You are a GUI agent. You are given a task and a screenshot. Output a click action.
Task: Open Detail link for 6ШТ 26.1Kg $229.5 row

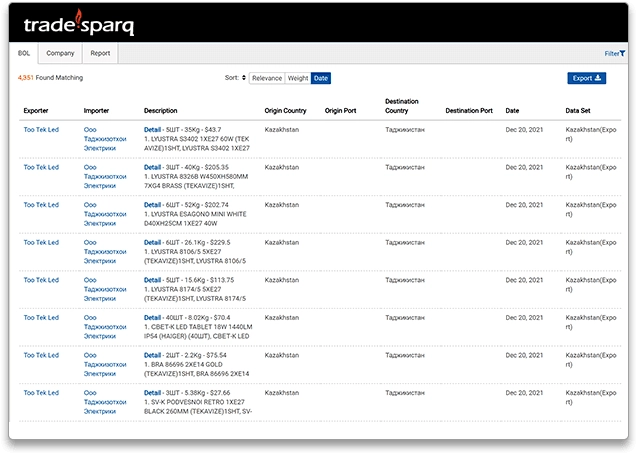(x=153, y=242)
